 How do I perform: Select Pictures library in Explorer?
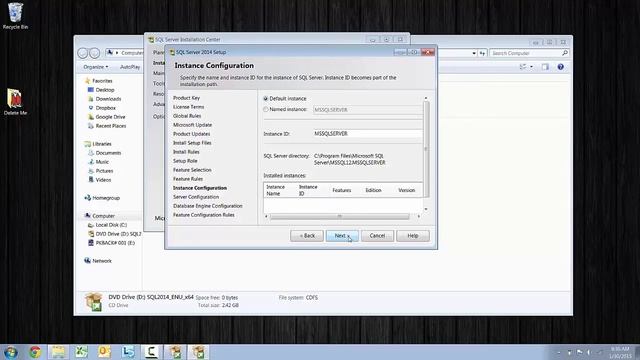[x=104, y=171]
